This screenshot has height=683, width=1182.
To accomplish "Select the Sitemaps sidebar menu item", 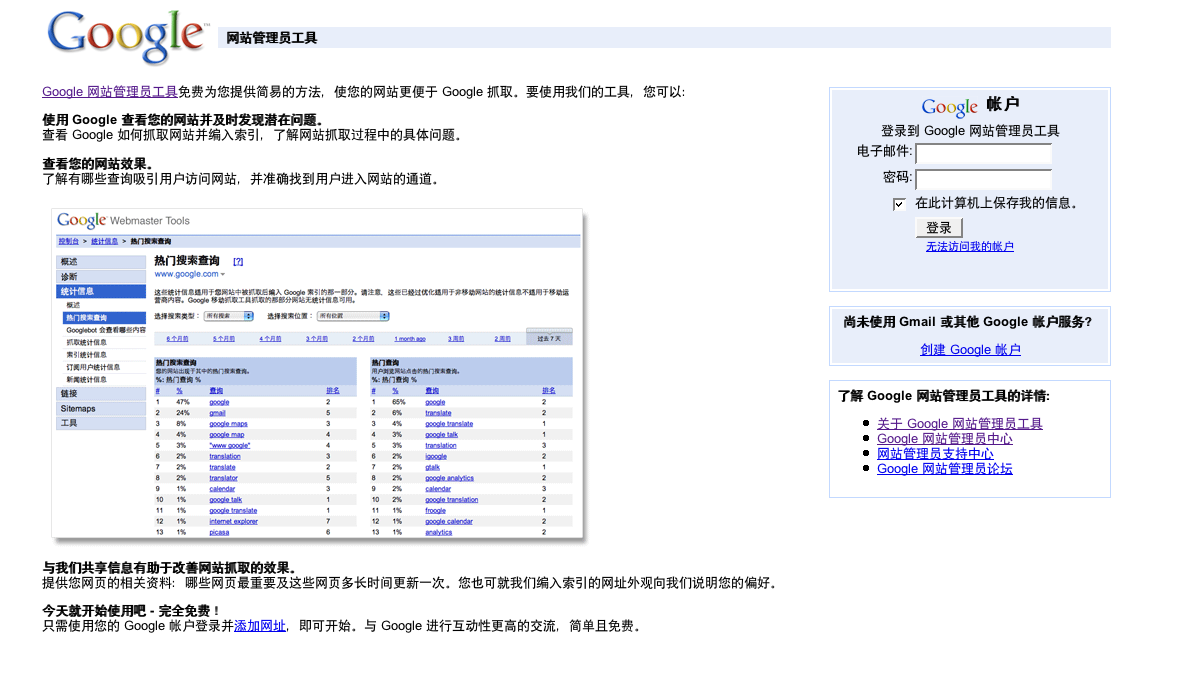I will point(100,408).
